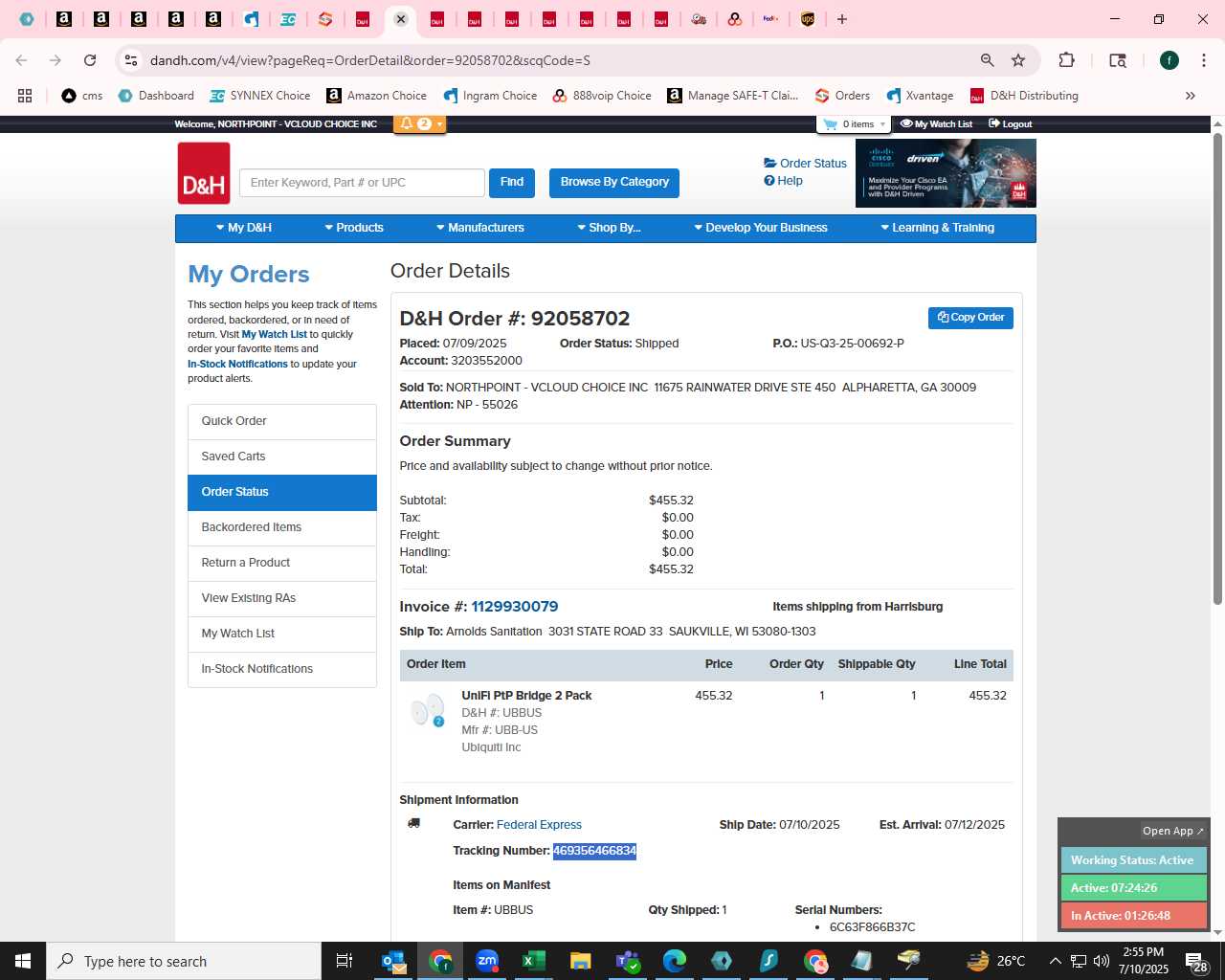Click the Cisco driven banner ad
Screen dimensions: 1225x980
pos(946,173)
